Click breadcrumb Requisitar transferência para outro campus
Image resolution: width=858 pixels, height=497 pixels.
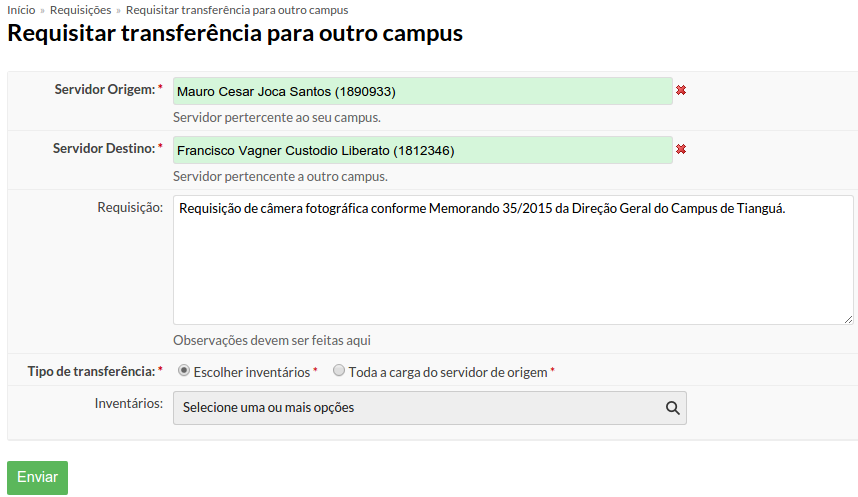pyautogui.click(x=237, y=10)
